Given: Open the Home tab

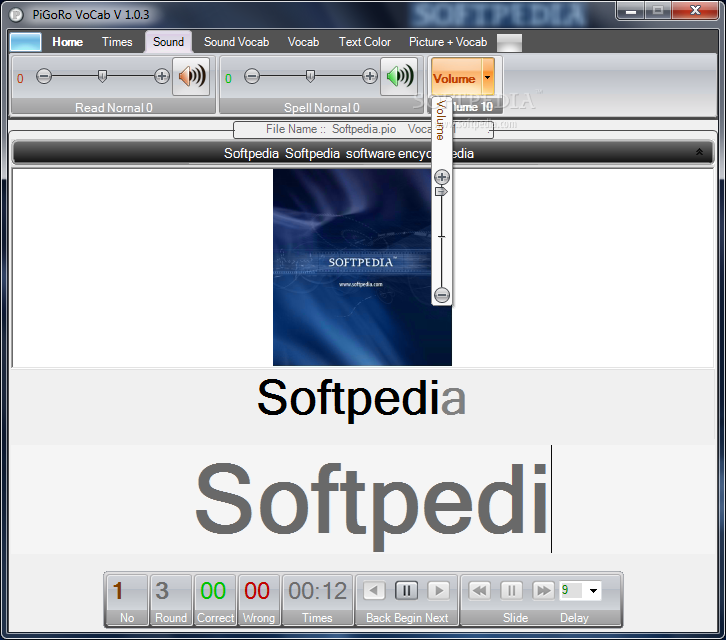Looking at the screenshot, I should [x=68, y=42].
